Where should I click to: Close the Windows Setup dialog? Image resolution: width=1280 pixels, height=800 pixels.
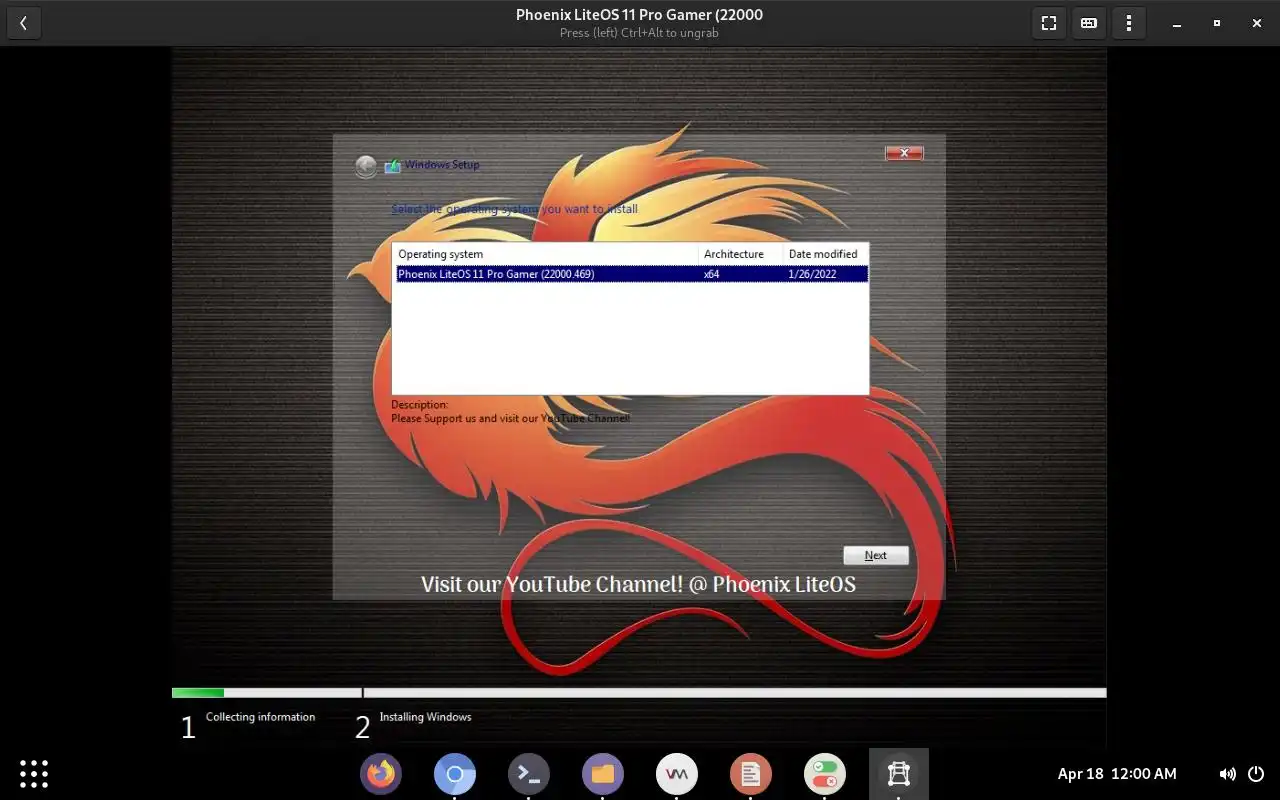pos(904,153)
